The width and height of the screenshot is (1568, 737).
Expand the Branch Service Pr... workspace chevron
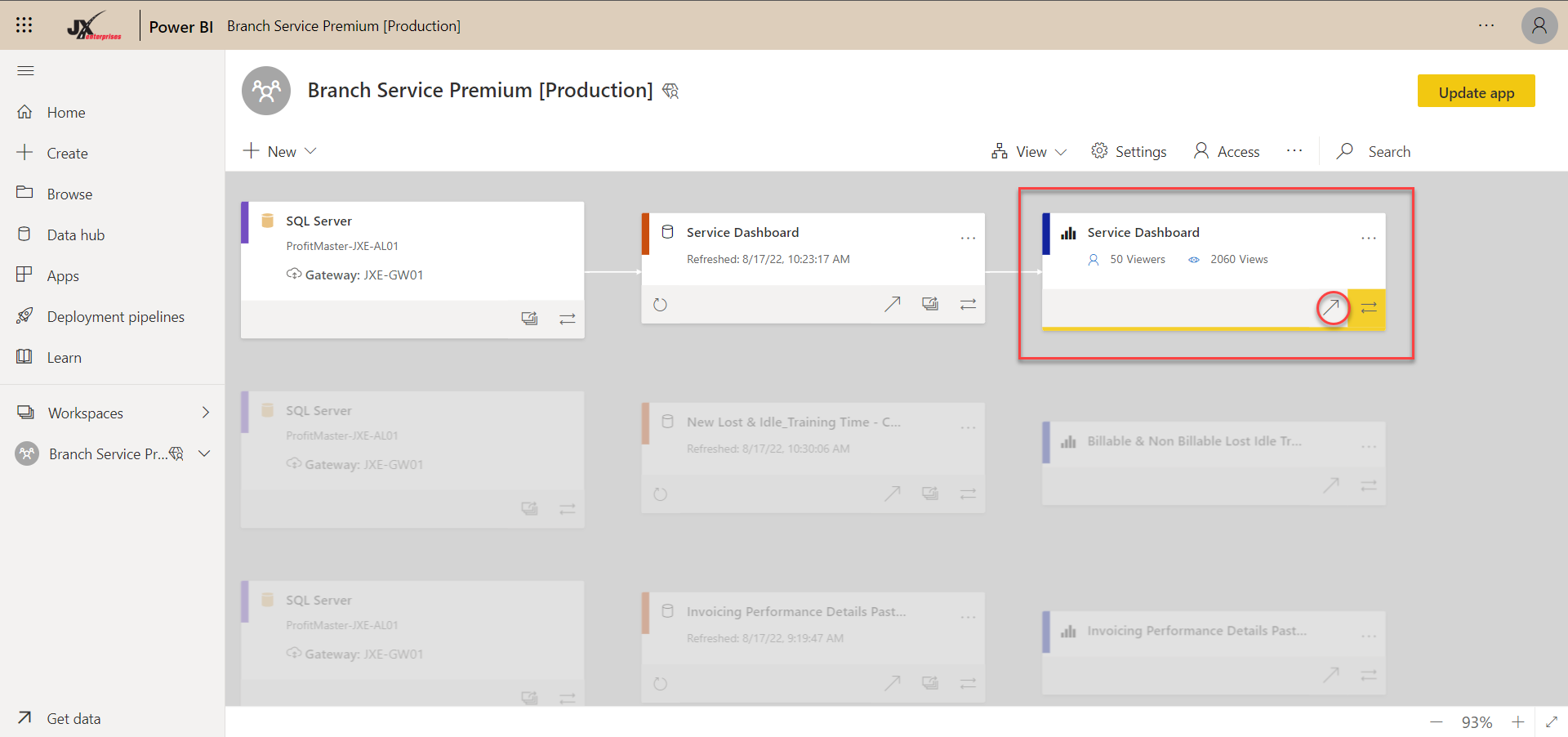point(205,453)
